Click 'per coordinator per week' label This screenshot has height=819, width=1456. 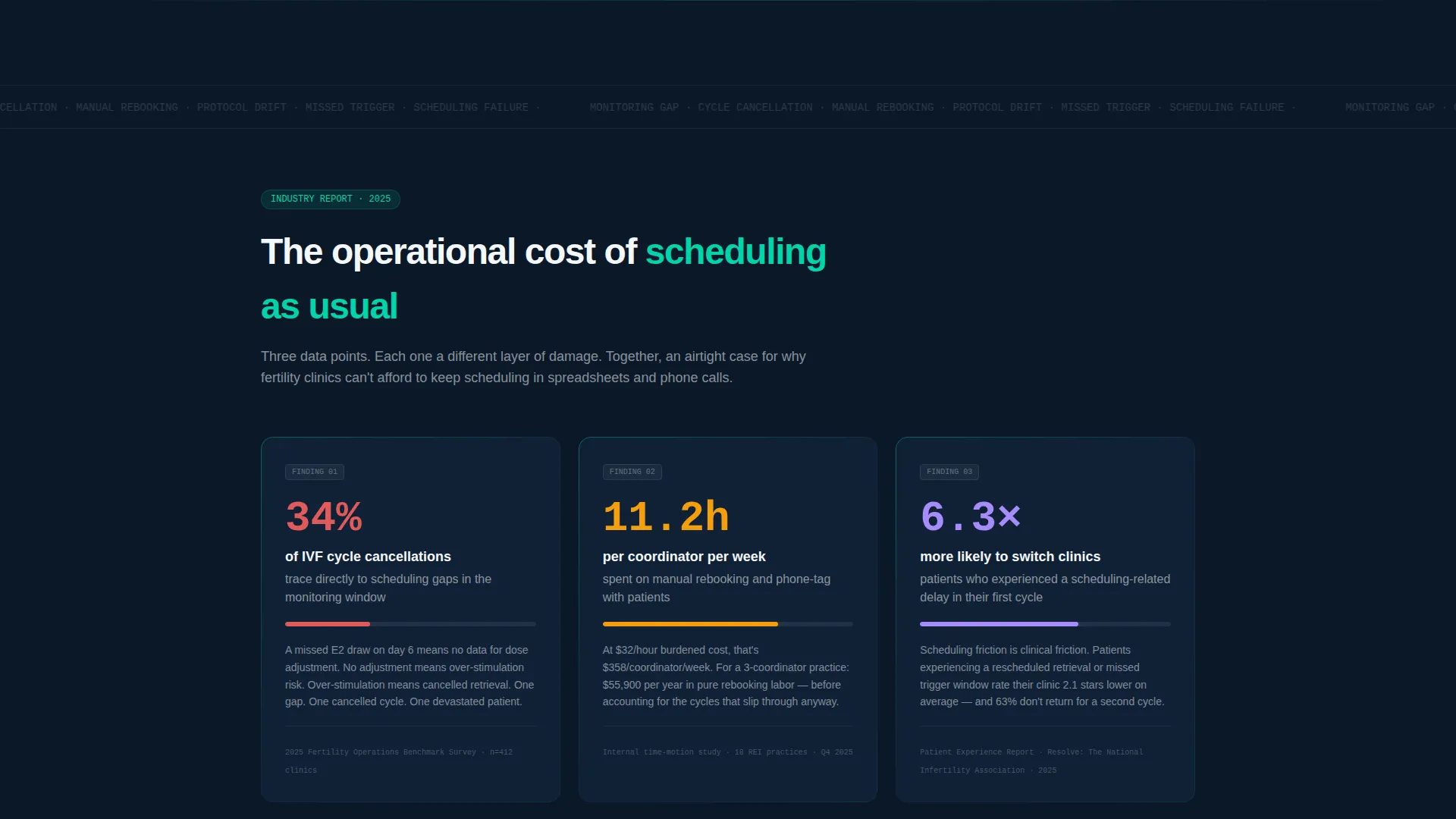[684, 557]
